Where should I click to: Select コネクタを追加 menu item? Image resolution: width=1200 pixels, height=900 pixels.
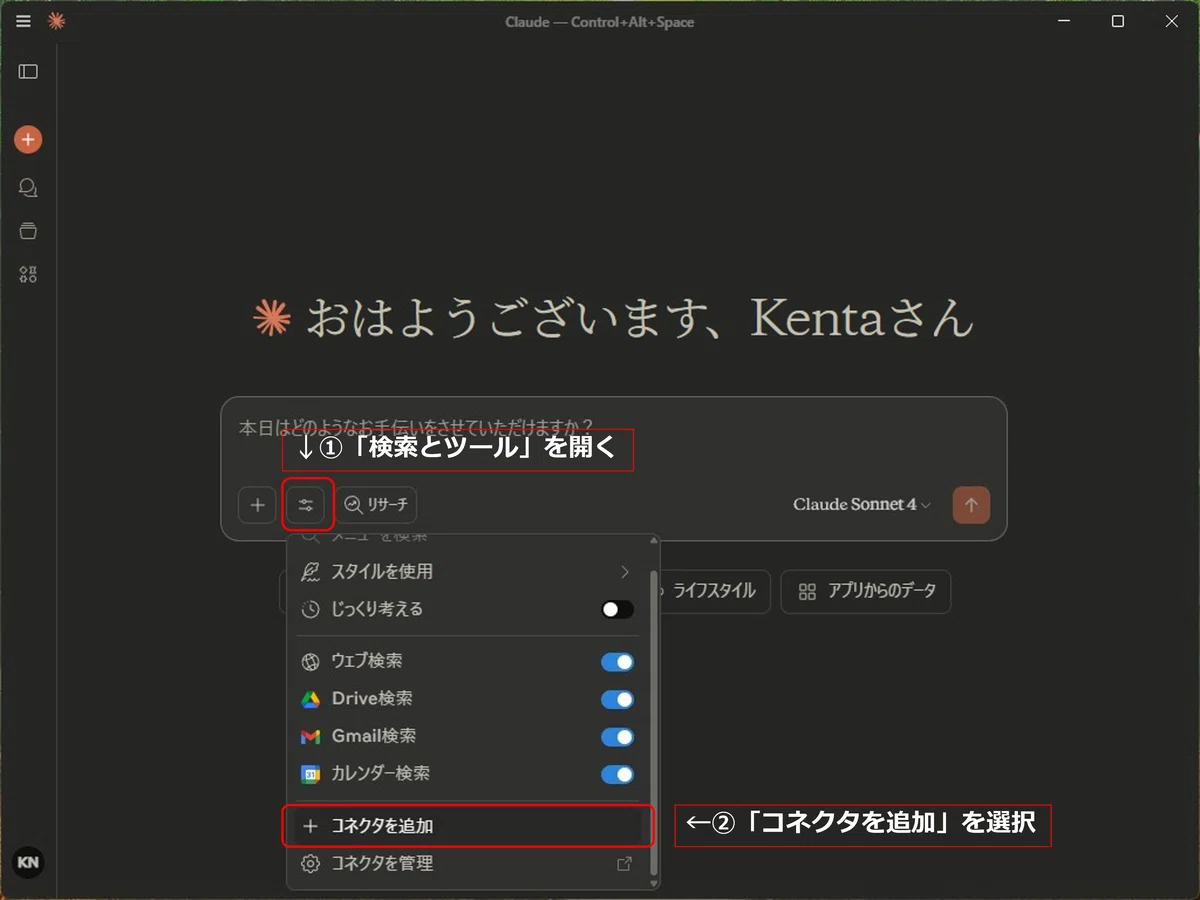[467, 826]
